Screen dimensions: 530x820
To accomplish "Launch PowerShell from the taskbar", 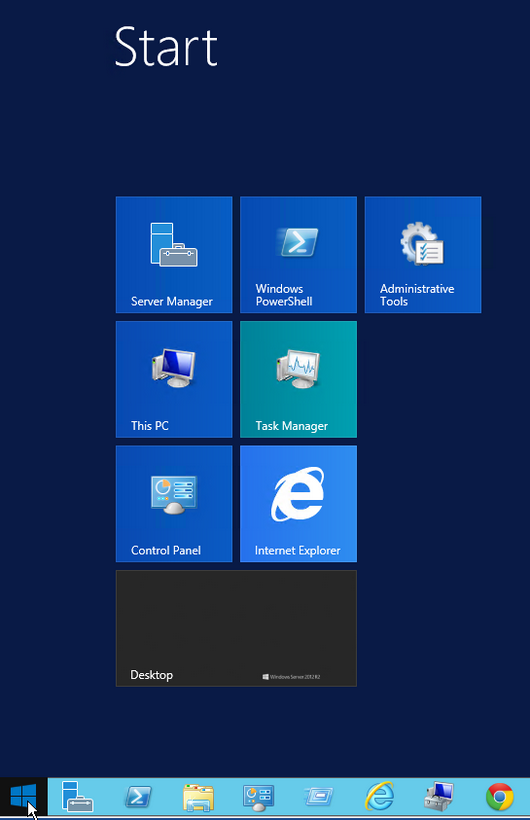I will click(138, 797).
